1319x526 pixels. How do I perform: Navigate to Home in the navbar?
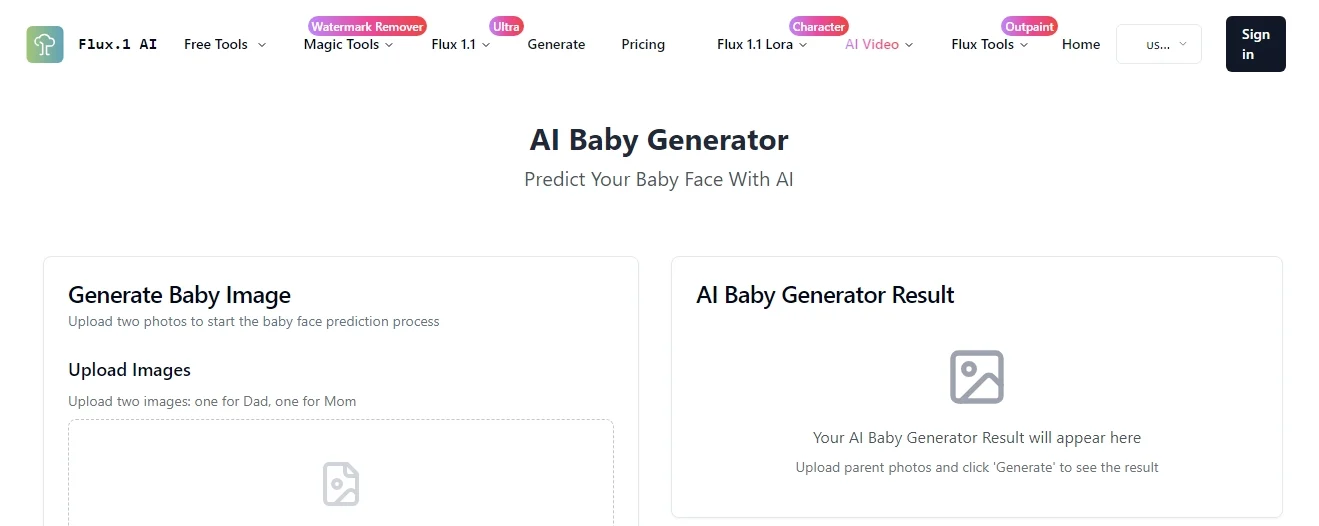[x=1081, y=44]
